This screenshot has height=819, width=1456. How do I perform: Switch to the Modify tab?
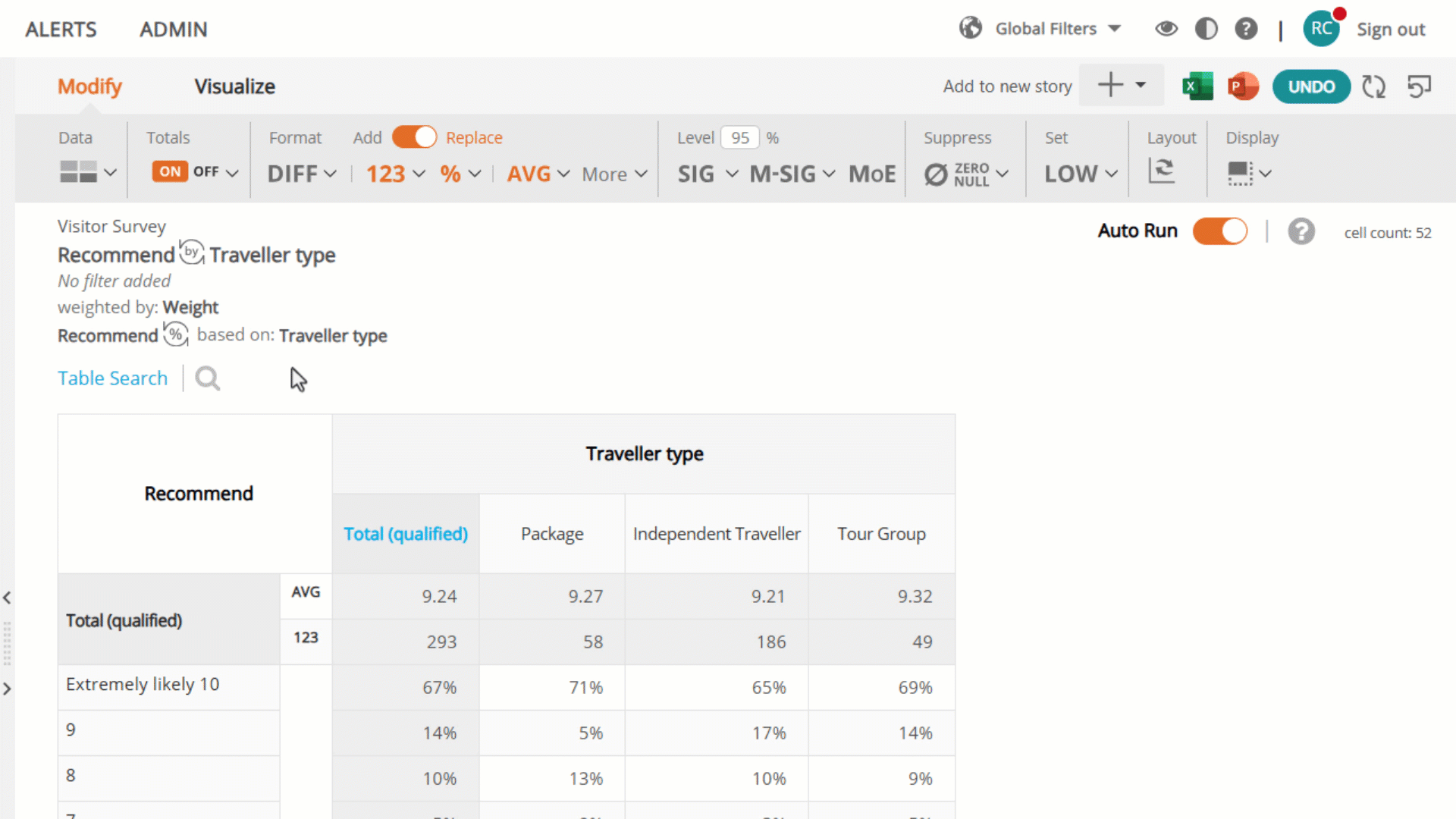(89, 86)
